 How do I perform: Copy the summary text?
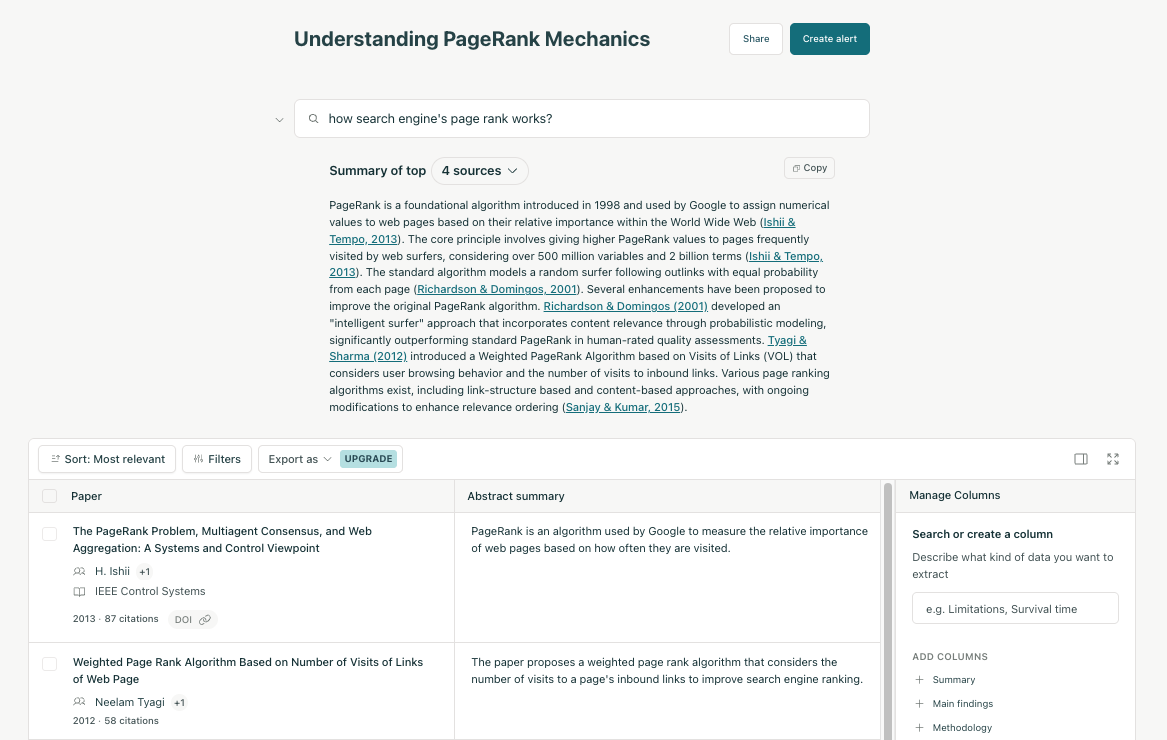pyautogui.click(x=809, y=168)
